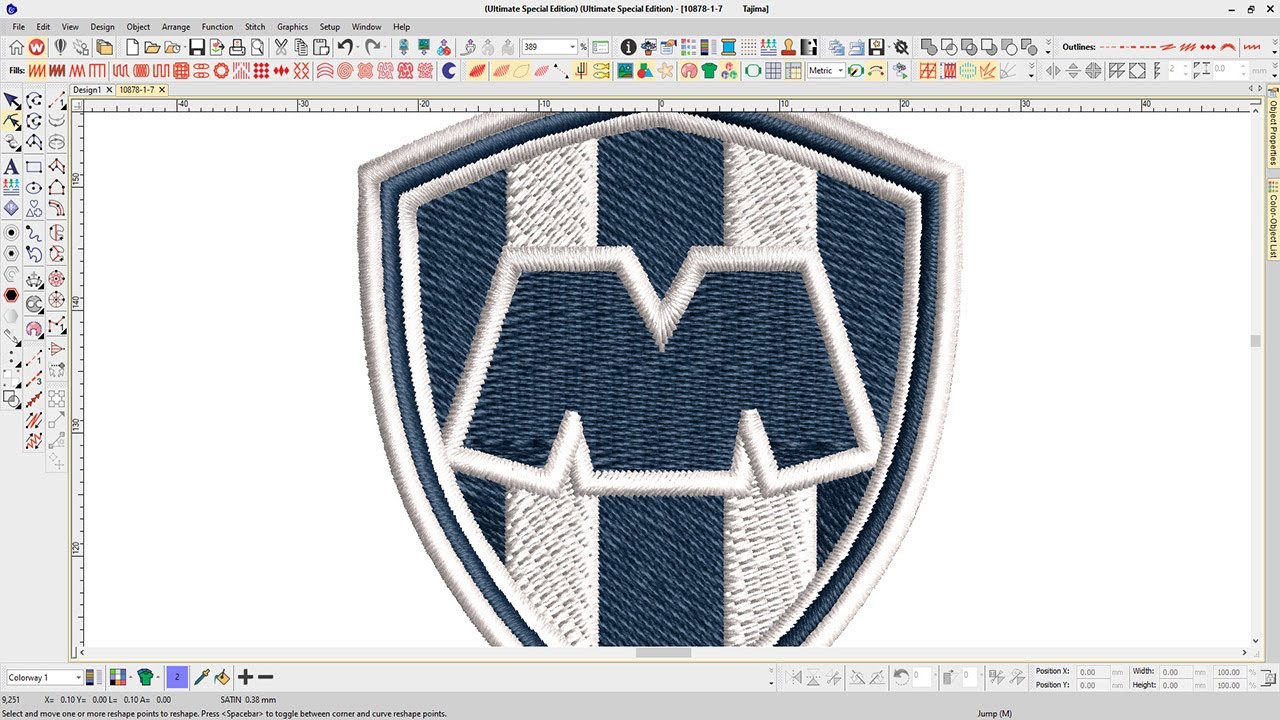The width and height of the screenshot is (1280, 720).
Task: Paste from clipboard icon
Action: pyautogui.click(x=321, y=47)
